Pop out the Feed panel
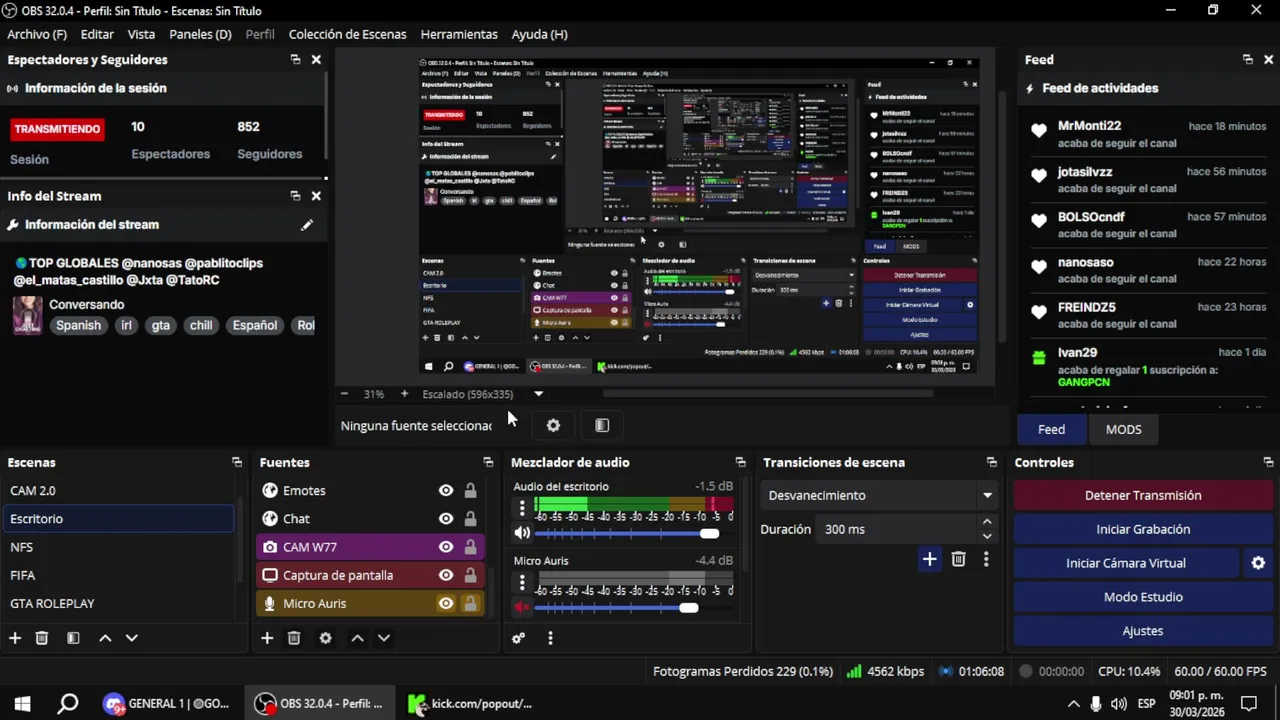The height and width of the screenshot is (720, 1280). pos(1247,59)
